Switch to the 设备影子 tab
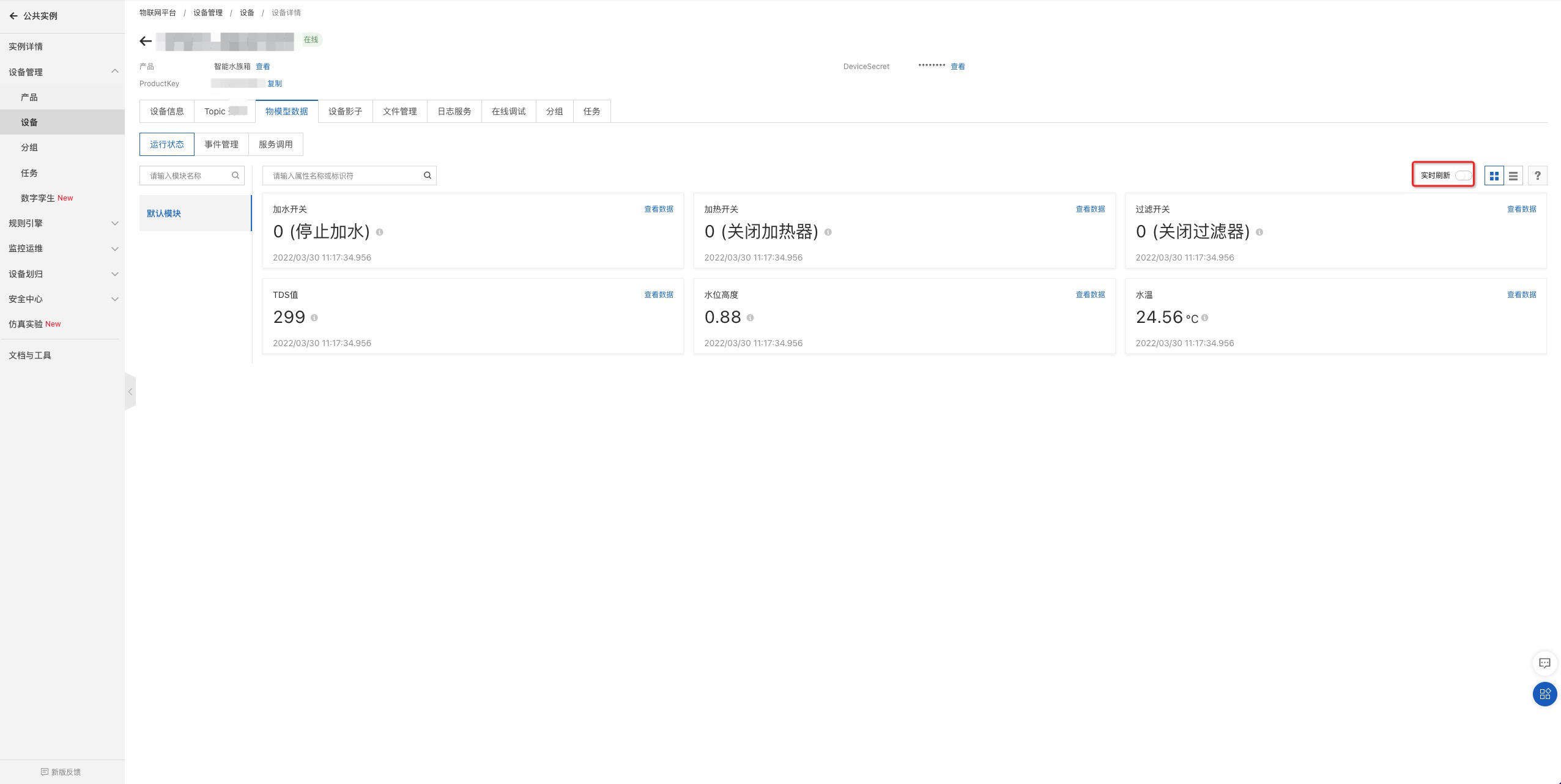 344,111
